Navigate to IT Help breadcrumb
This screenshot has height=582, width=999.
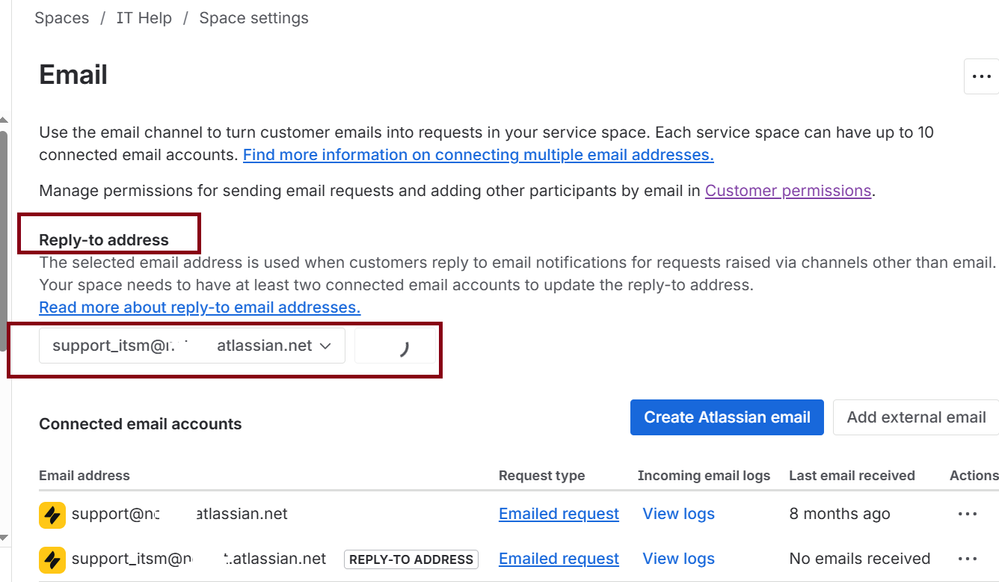point(144,18)
